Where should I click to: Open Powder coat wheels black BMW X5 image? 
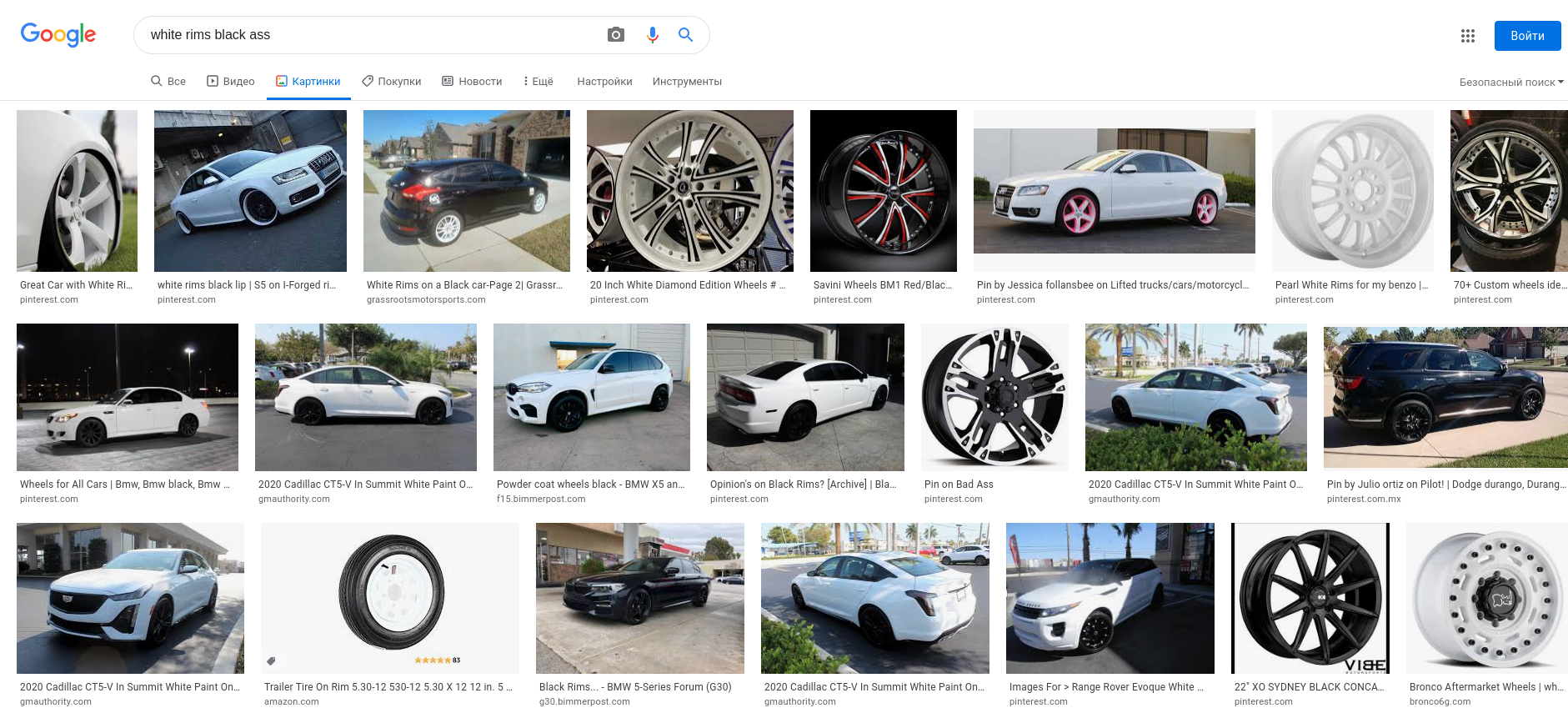(x=592, y=398)
